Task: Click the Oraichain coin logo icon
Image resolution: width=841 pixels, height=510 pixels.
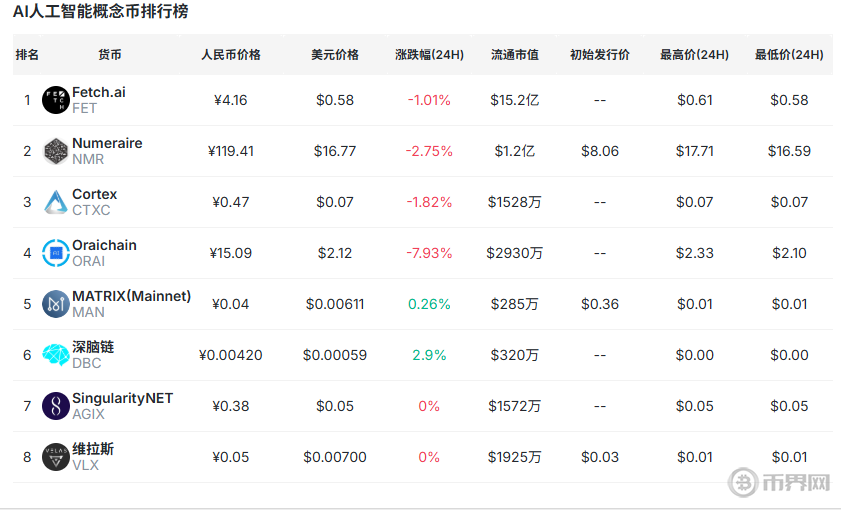Action: (56, 253)
